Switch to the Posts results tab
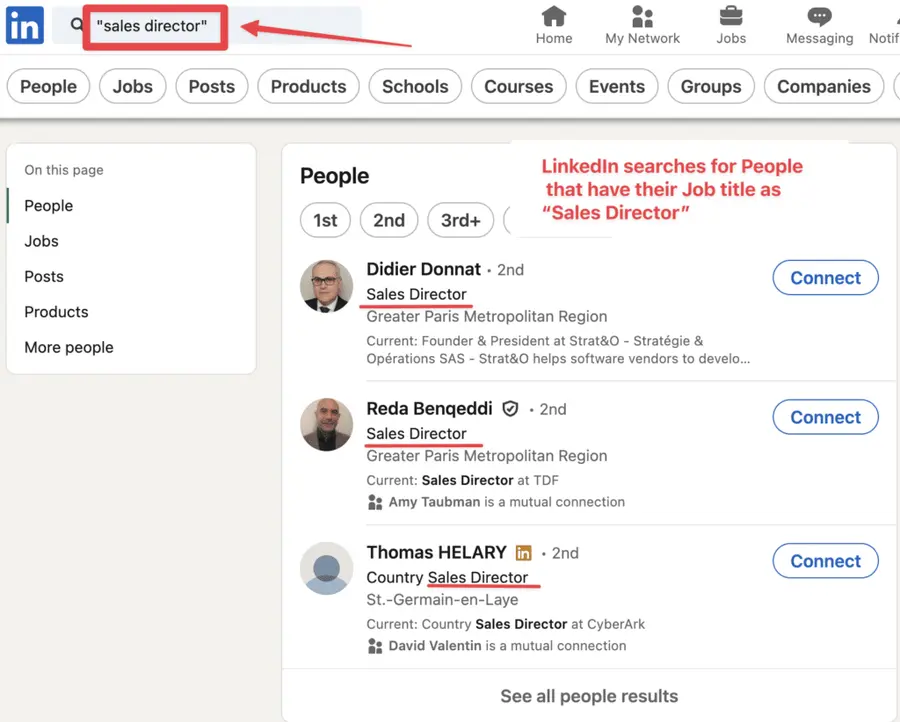 point(211,87)
